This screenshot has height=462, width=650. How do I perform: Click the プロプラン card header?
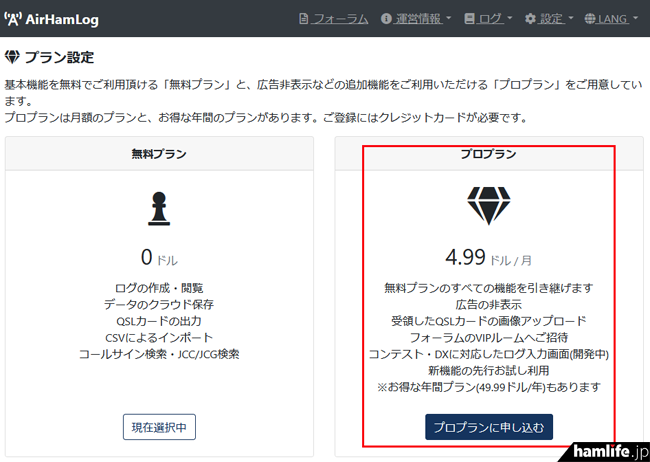(x=488, y=154)
